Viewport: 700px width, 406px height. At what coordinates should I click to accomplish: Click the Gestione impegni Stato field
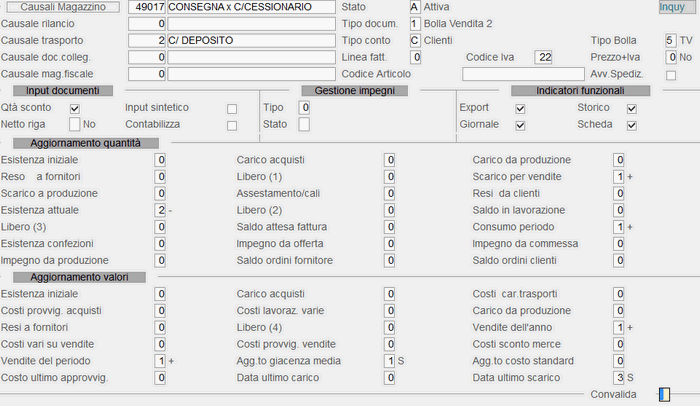pos(304,125)
